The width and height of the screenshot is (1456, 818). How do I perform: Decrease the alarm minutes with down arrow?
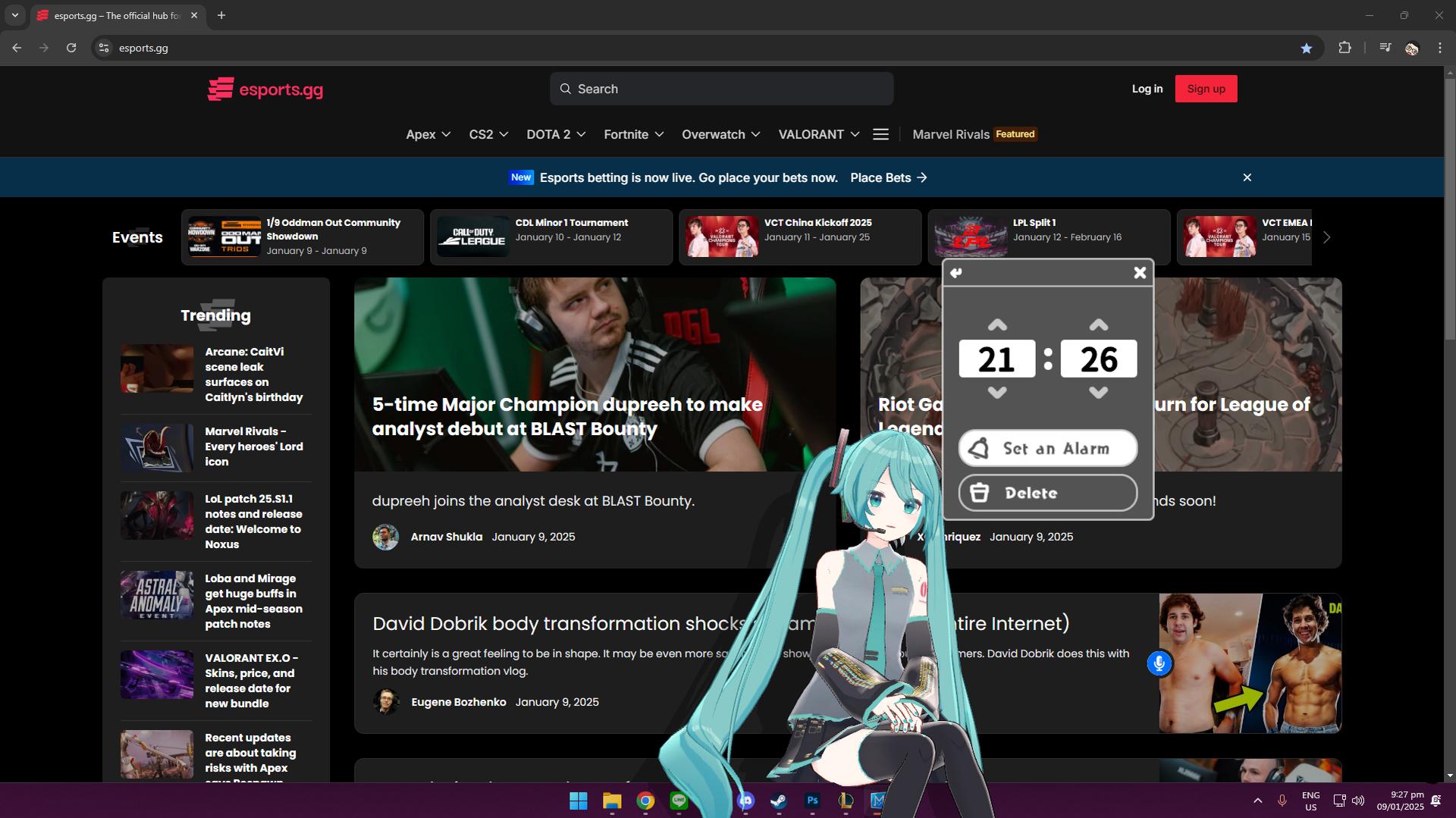click(1098, 393)
